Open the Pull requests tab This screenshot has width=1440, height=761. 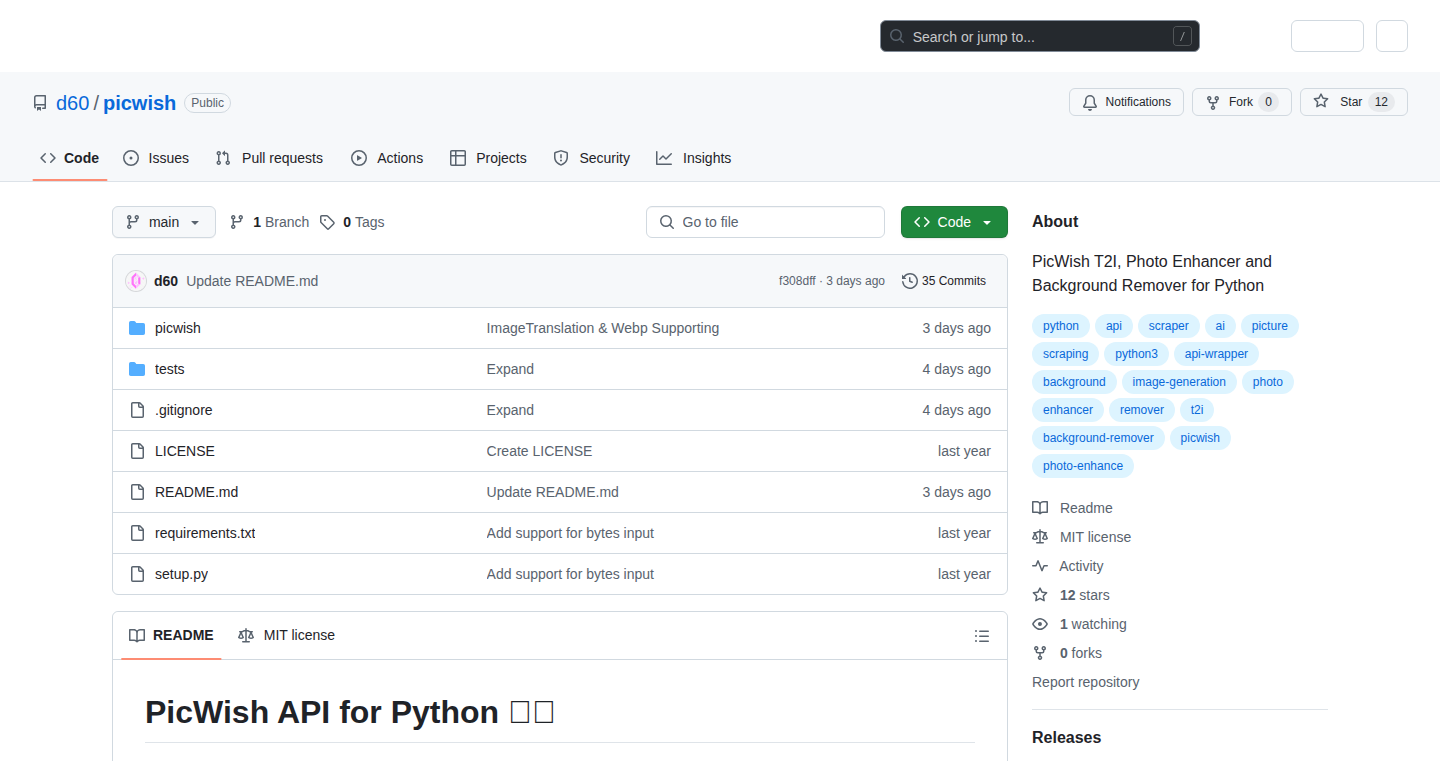point(270,158)
